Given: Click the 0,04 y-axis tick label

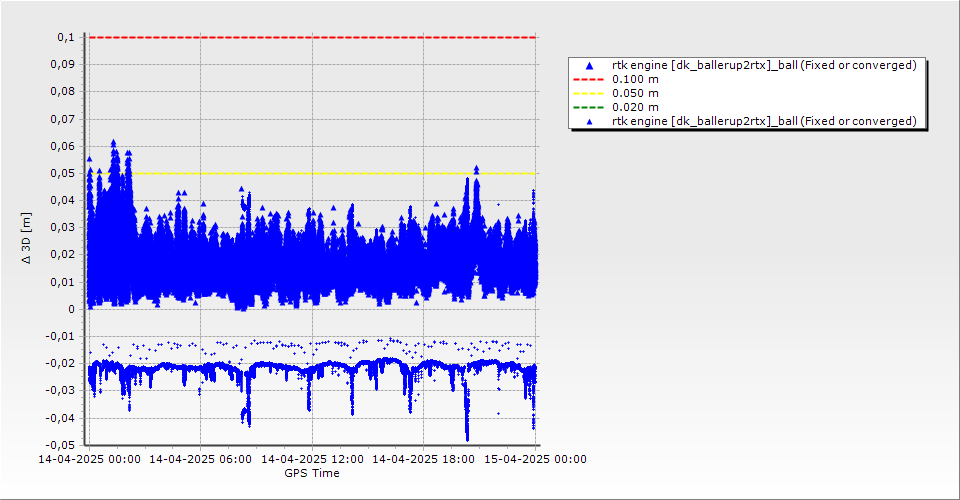Looking at the screenshot, I should (63, 200).
